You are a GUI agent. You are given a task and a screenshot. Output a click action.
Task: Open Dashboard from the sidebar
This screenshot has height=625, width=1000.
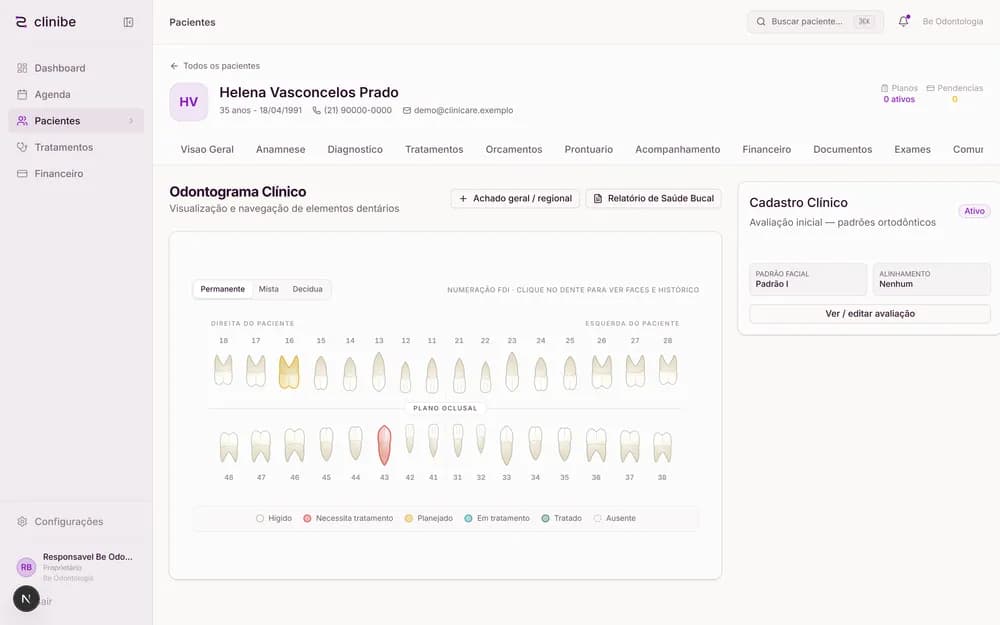(x=76, y=68)
